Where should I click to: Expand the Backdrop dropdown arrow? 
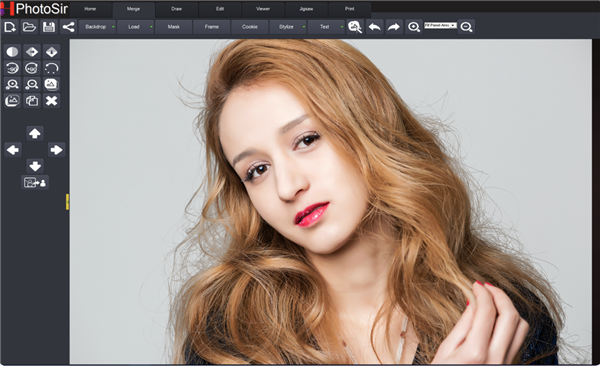click(x=113, y=27)
